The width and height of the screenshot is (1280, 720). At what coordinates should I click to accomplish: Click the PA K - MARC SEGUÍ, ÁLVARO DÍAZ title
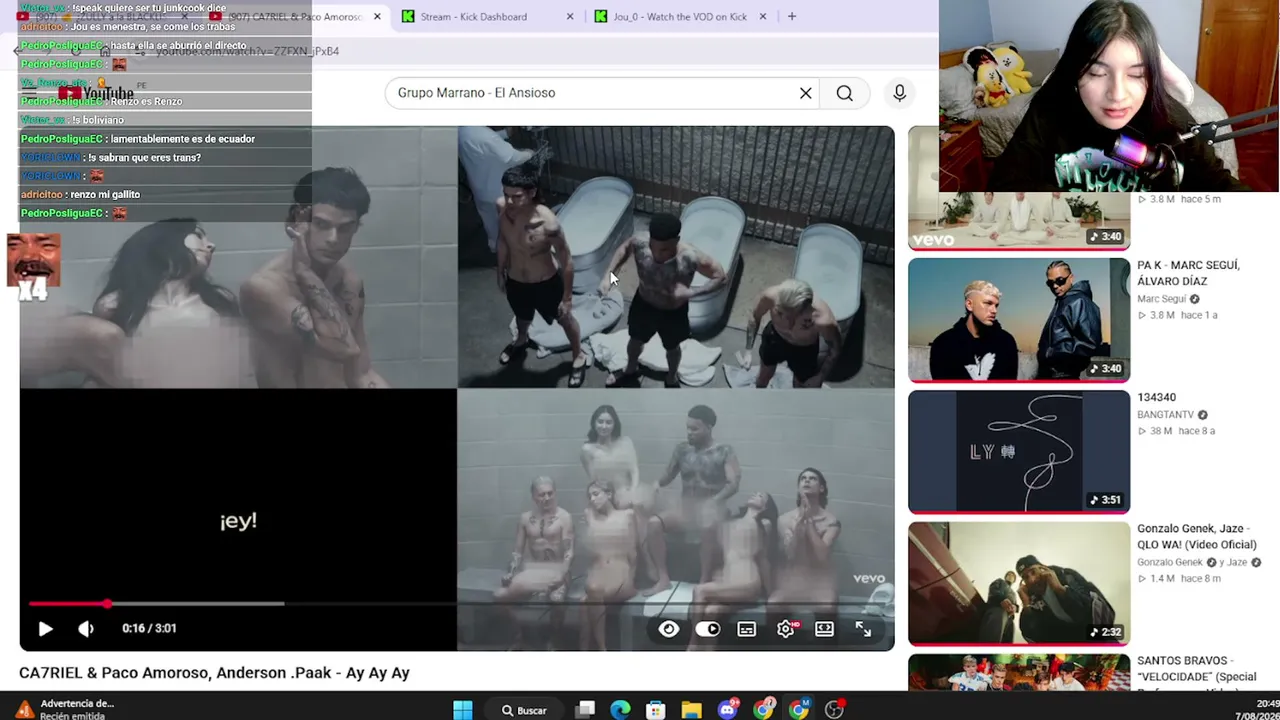point(1188,273)
